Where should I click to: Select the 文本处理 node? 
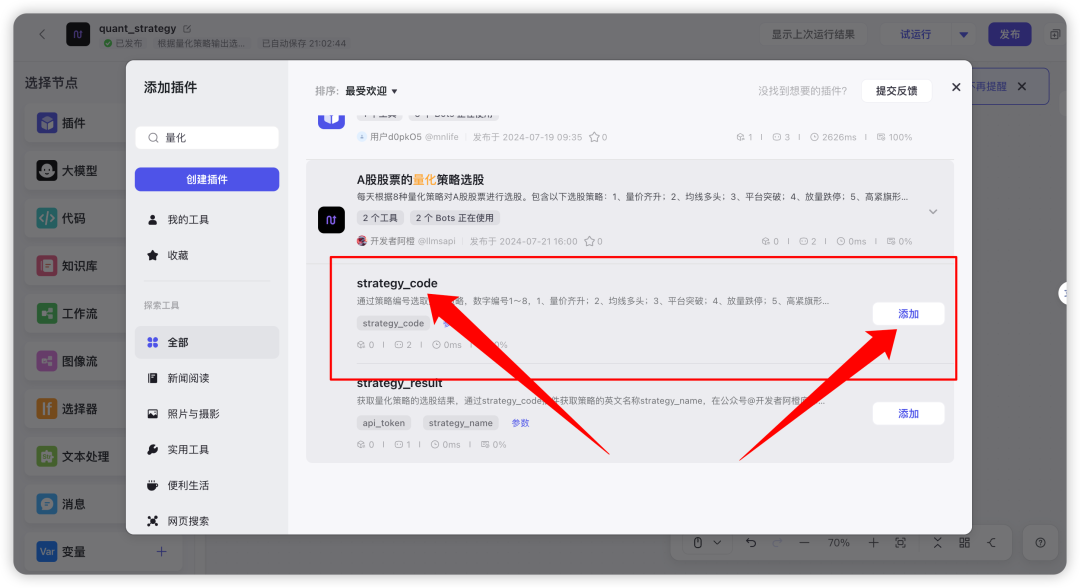[76, 456]
